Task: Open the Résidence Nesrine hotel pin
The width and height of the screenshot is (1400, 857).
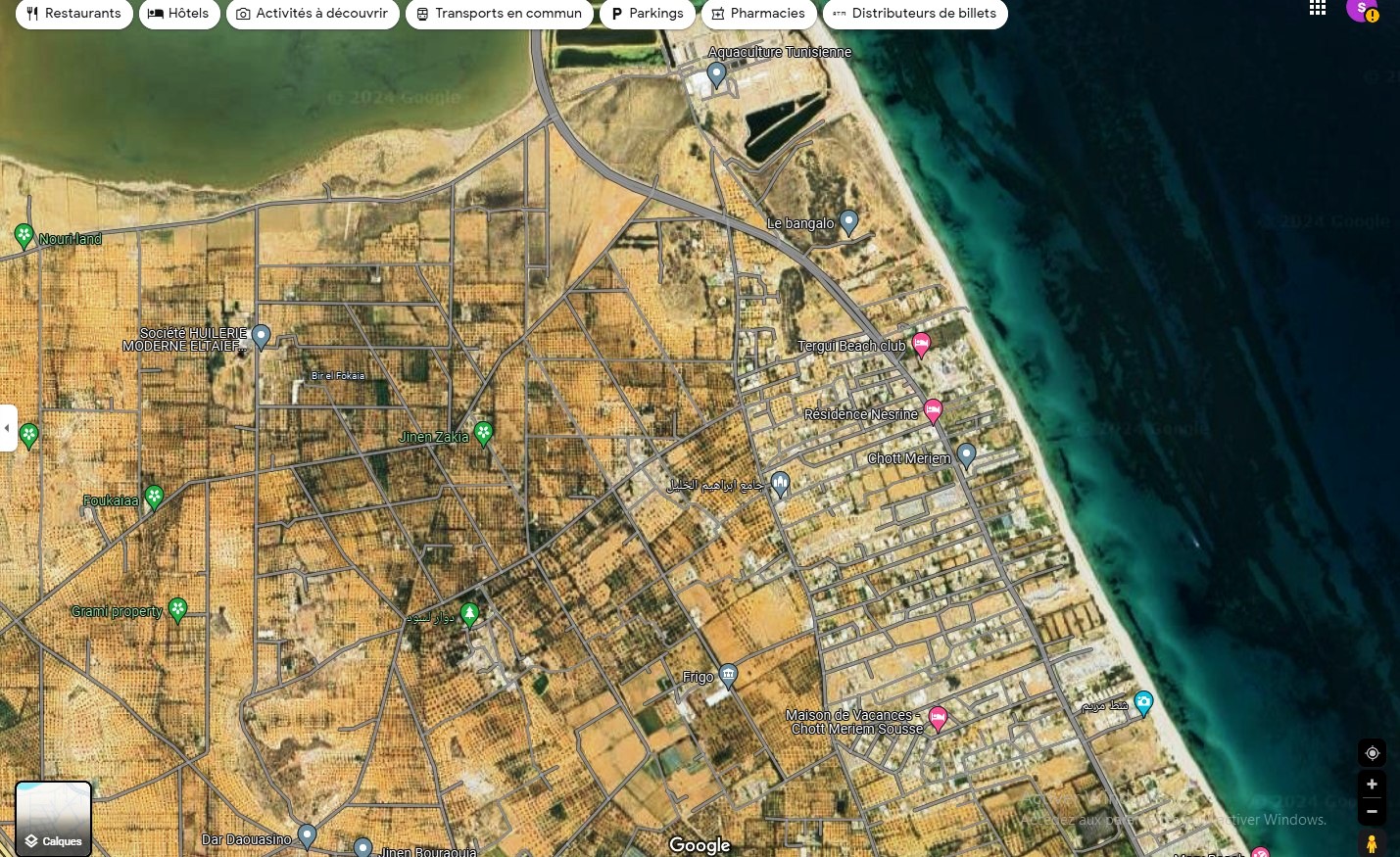Action: click(933, 410)
